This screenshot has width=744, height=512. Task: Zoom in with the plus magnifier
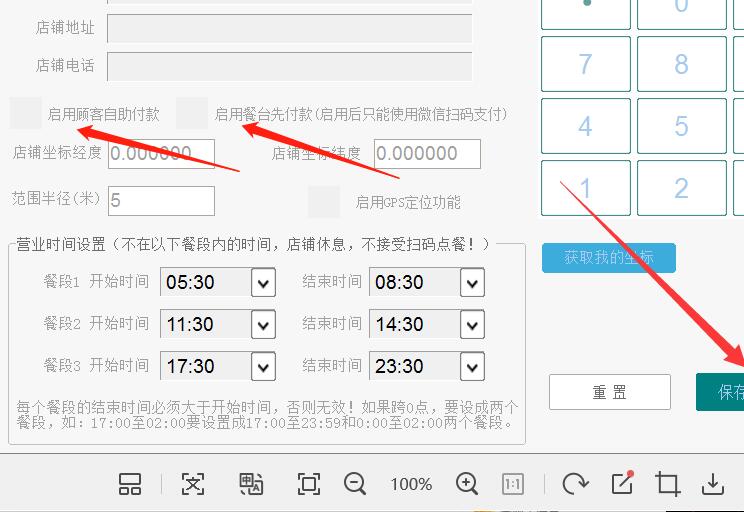pos(467,484)
